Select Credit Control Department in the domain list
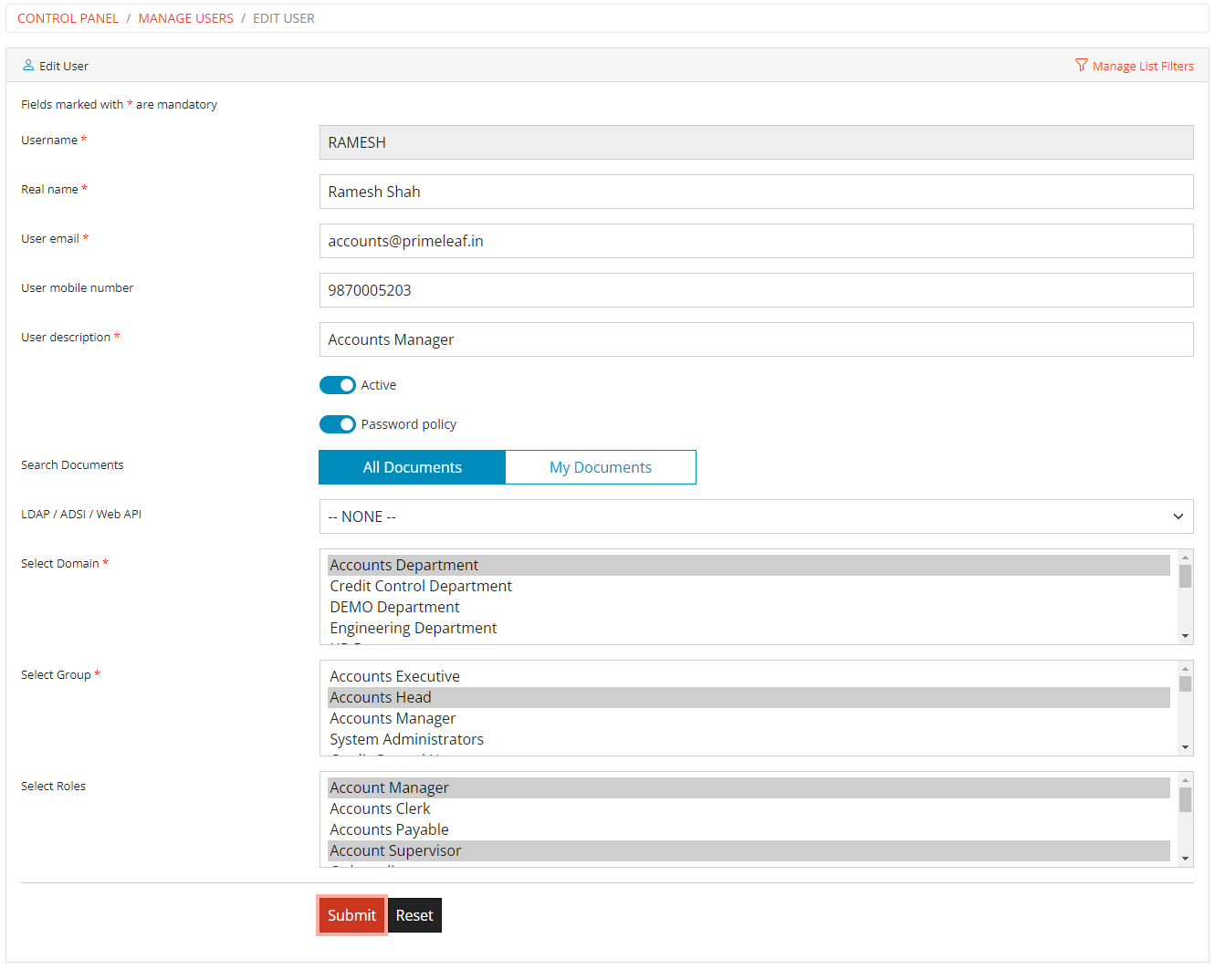This screenshot has height=980, width=1215. point(420,585)
